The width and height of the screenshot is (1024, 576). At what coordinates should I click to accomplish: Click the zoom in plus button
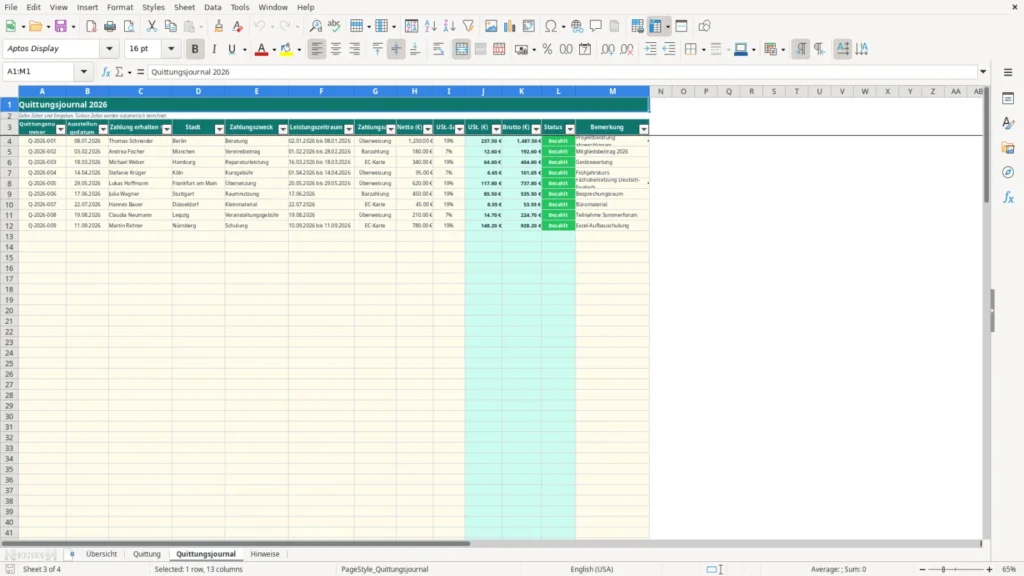click(989, 569)
